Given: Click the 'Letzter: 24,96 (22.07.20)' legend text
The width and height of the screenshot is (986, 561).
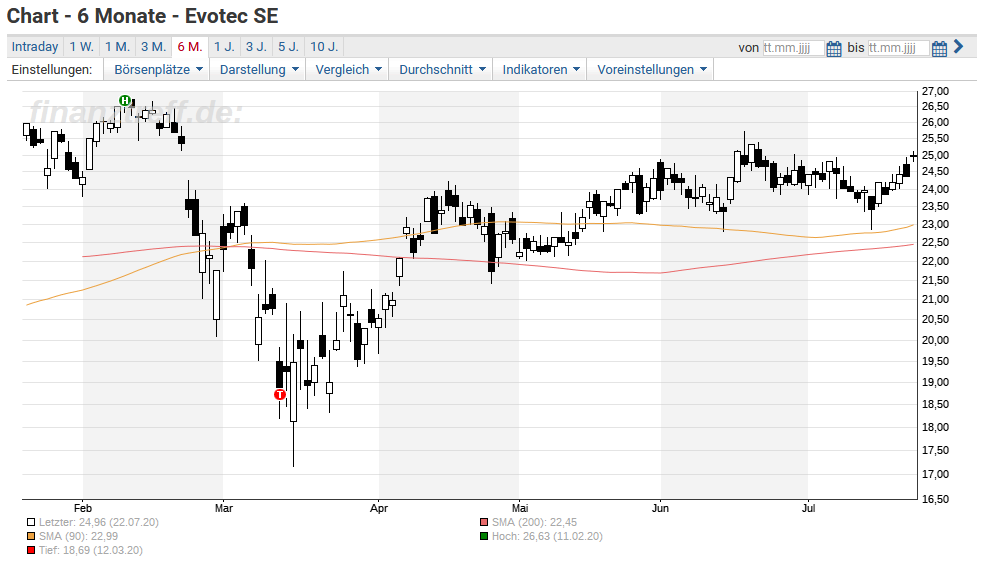Looking at the screenshot, I should 99,522.
